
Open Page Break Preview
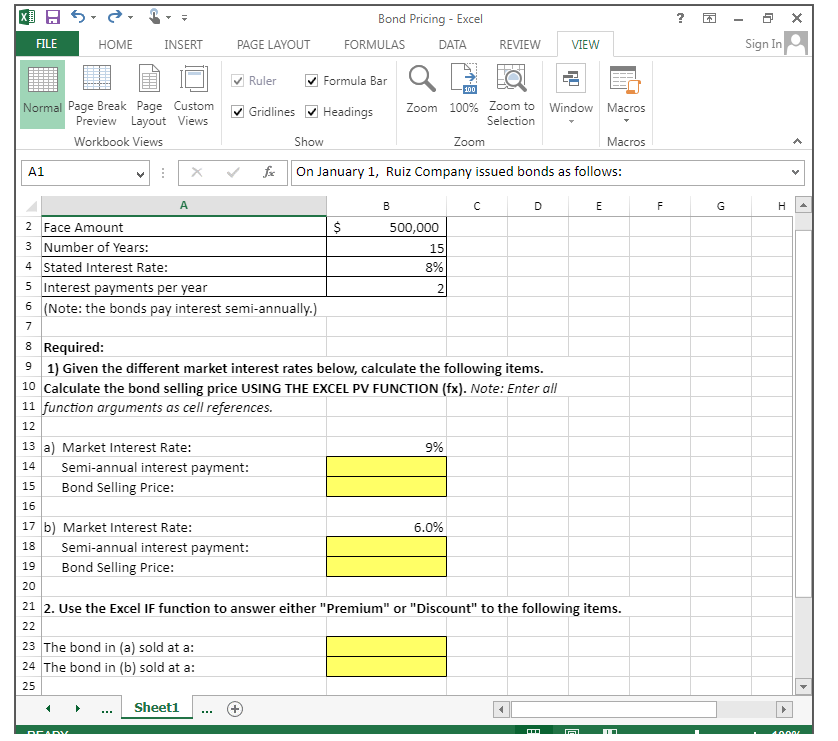(x=97, y=94)
